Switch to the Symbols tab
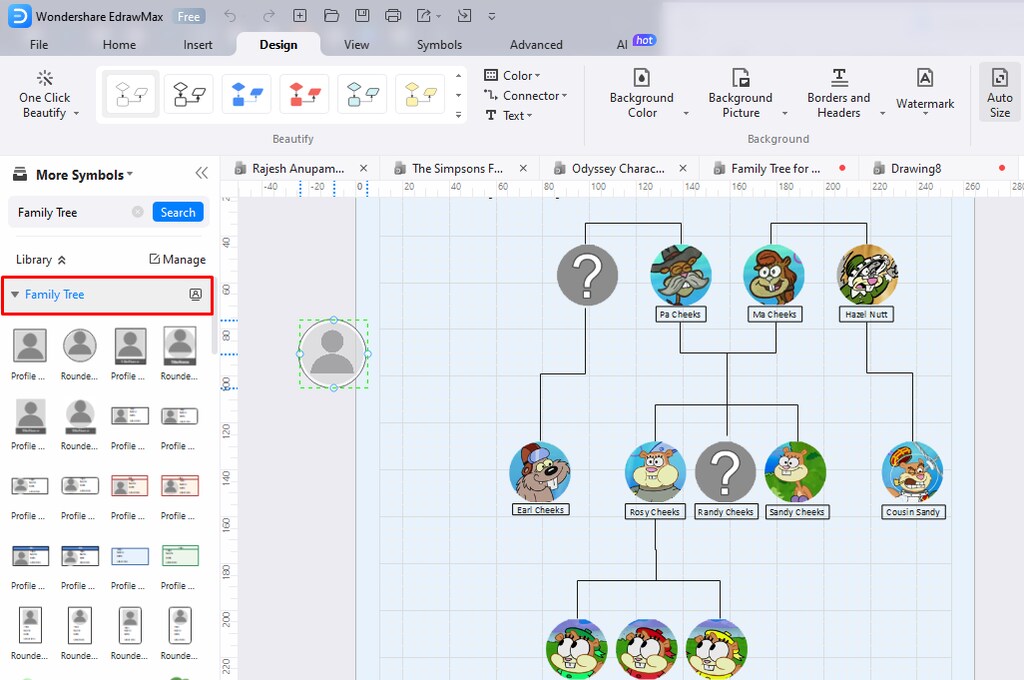Screen dimensions: 1024x680 pos(440,44)
